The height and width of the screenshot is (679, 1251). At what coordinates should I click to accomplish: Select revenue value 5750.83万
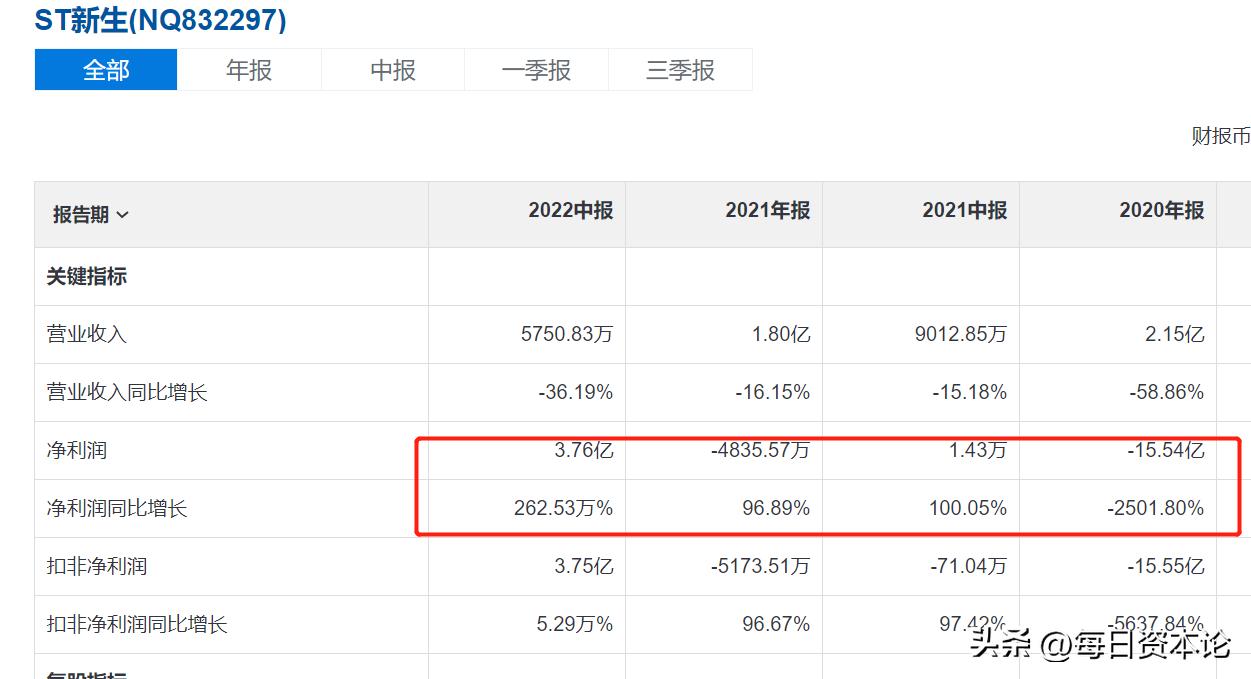point(567,335)
